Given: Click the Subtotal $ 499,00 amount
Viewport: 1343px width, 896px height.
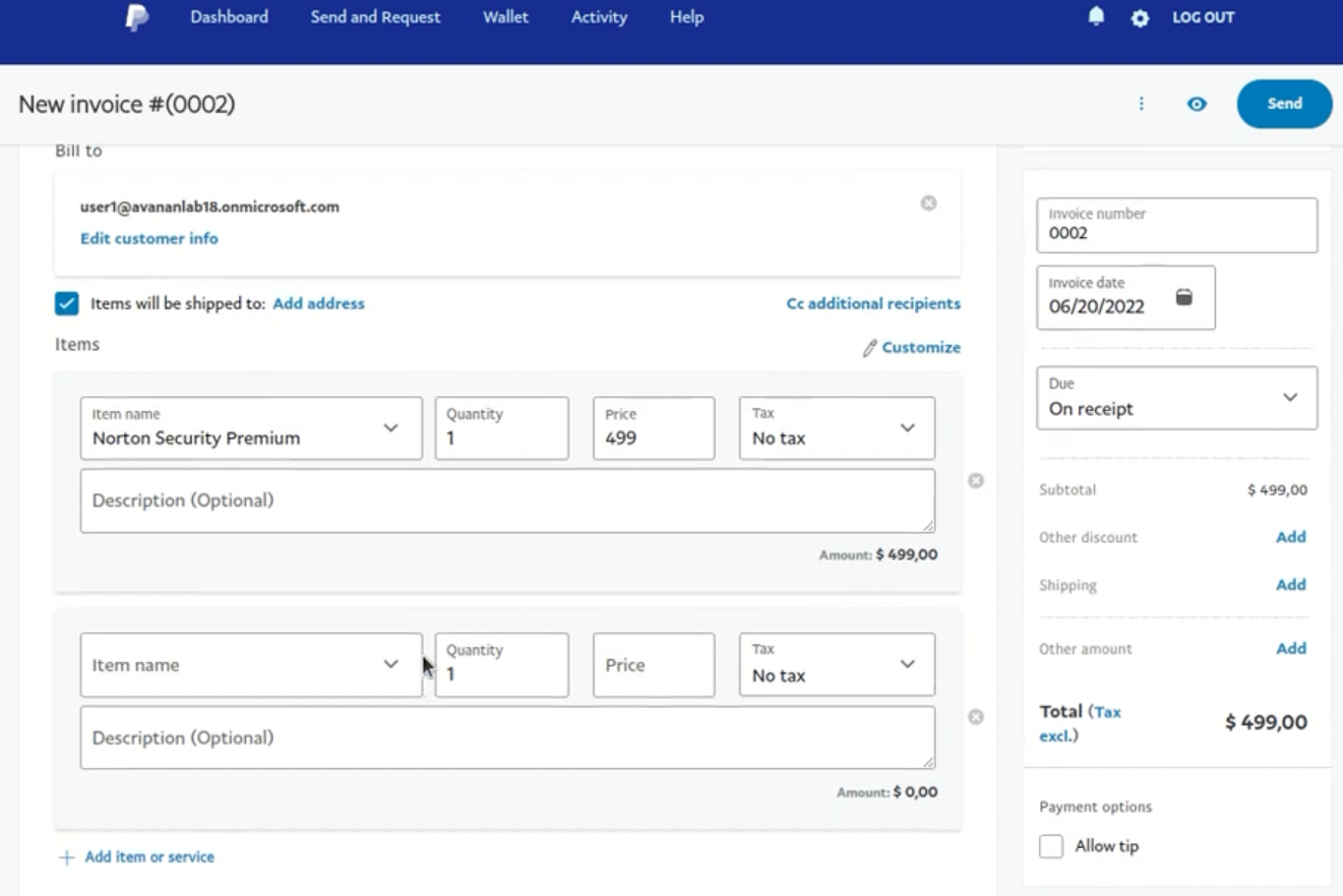Looking at the screenshot, I should pos(1277,490).
